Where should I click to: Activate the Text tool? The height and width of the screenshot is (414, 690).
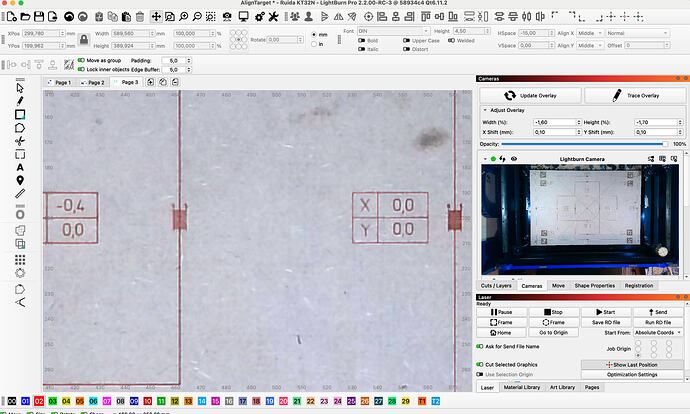20,167
